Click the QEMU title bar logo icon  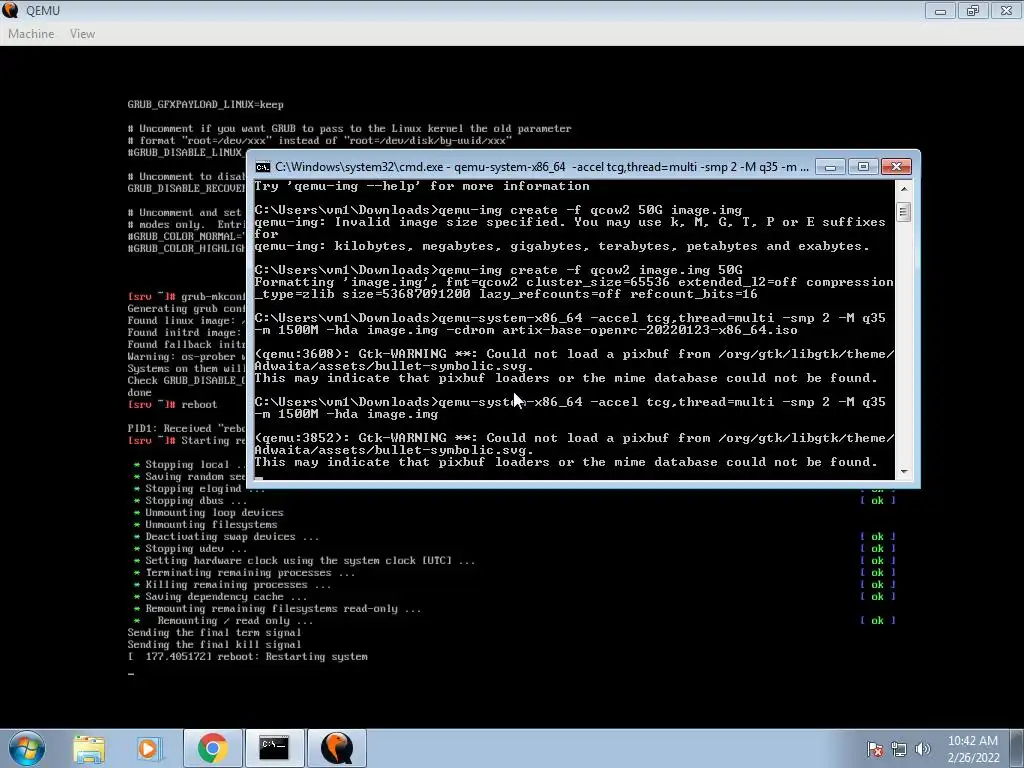pyautogui.click(x=10, y=10)
